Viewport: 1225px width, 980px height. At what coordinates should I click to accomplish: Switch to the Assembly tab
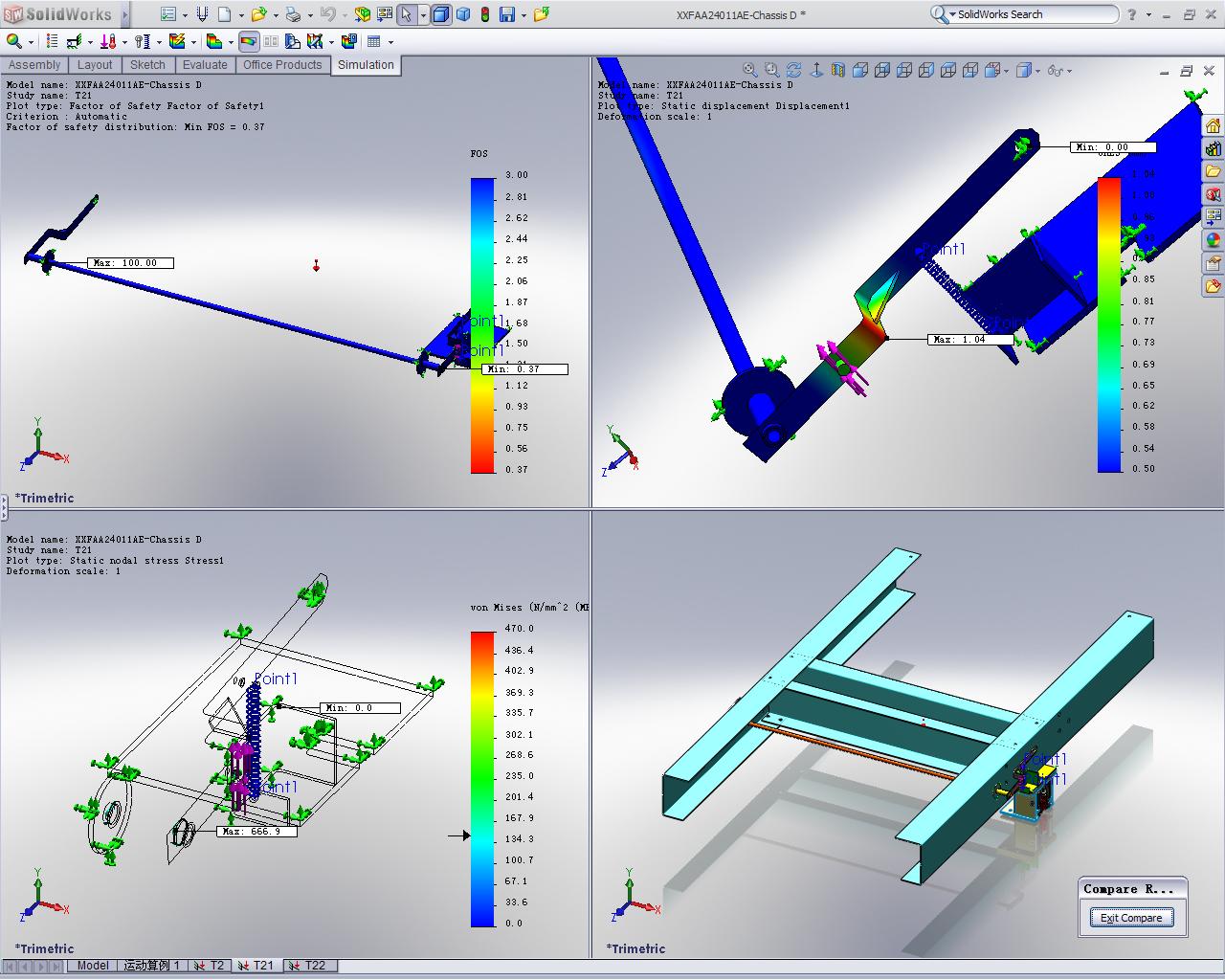pos(34,65)
